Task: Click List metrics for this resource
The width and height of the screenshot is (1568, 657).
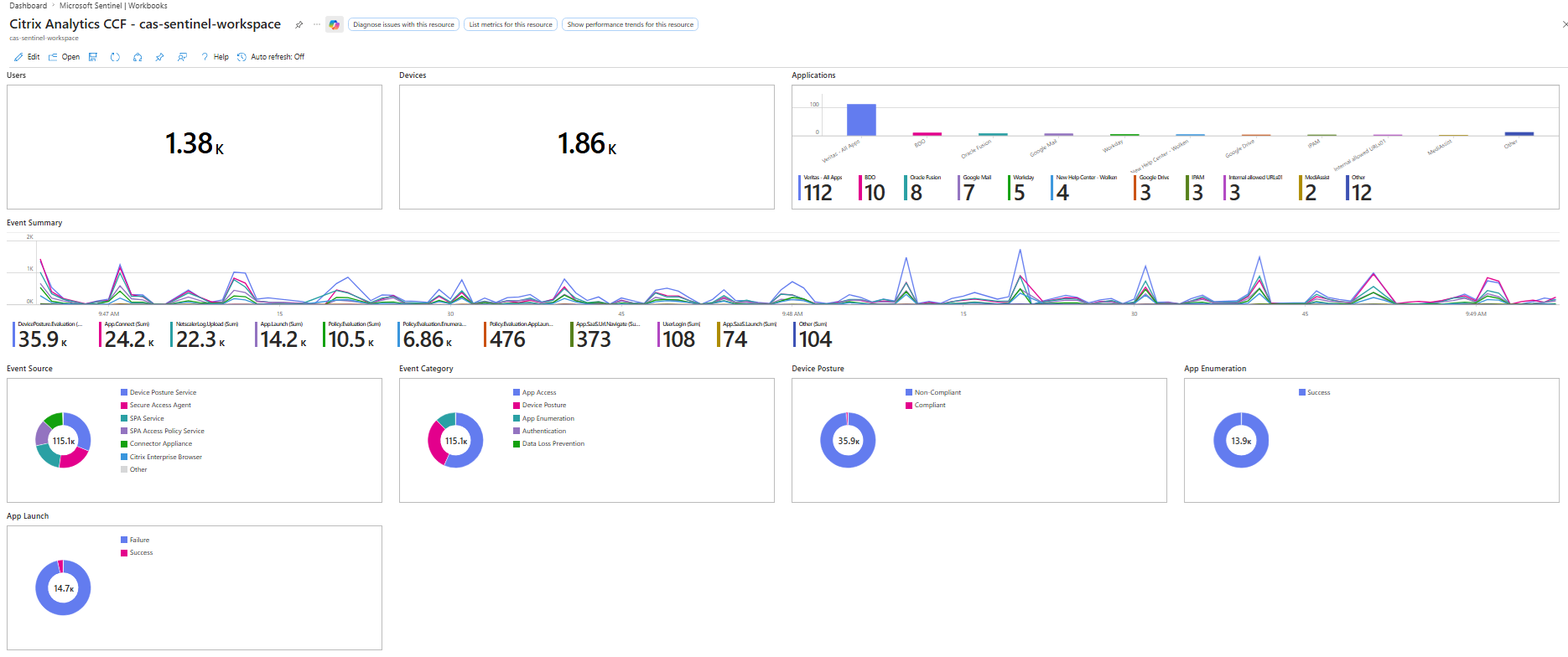Action: [x=511, y=24]
